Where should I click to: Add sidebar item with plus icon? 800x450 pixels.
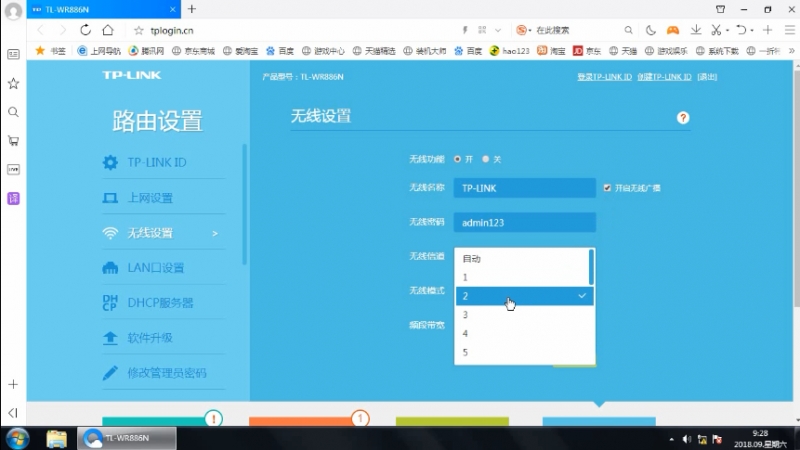tap(13, 384)
